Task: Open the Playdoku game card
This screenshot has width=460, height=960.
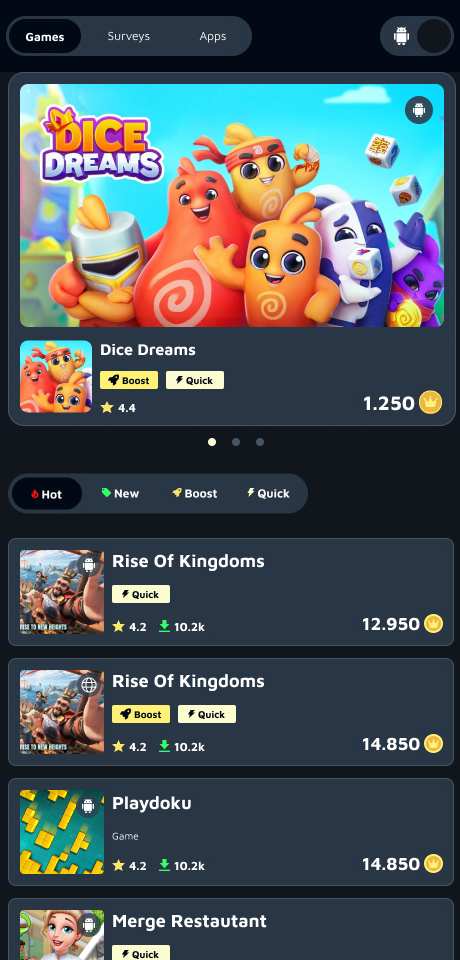Action: [231, 832]
